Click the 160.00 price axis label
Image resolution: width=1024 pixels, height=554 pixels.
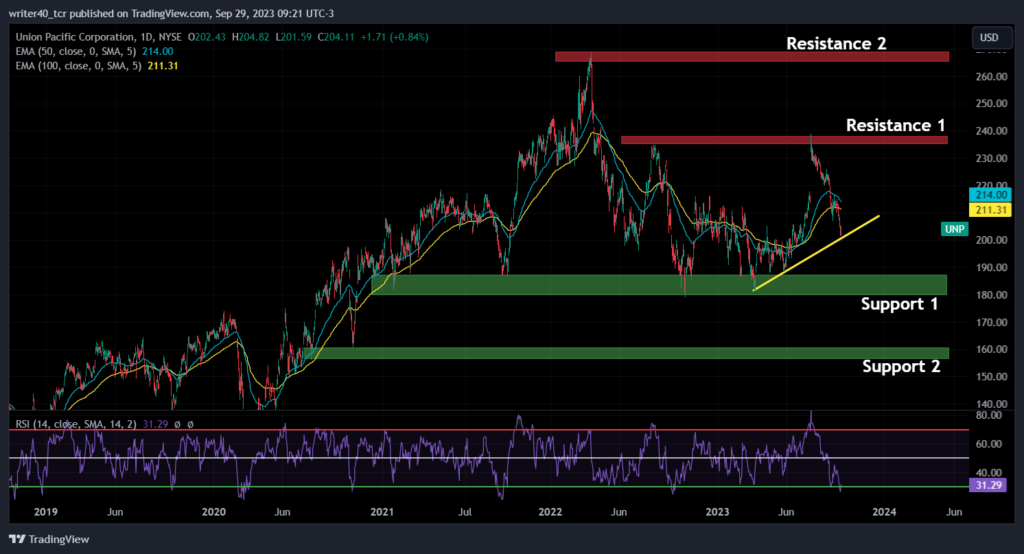click(991, 349)
